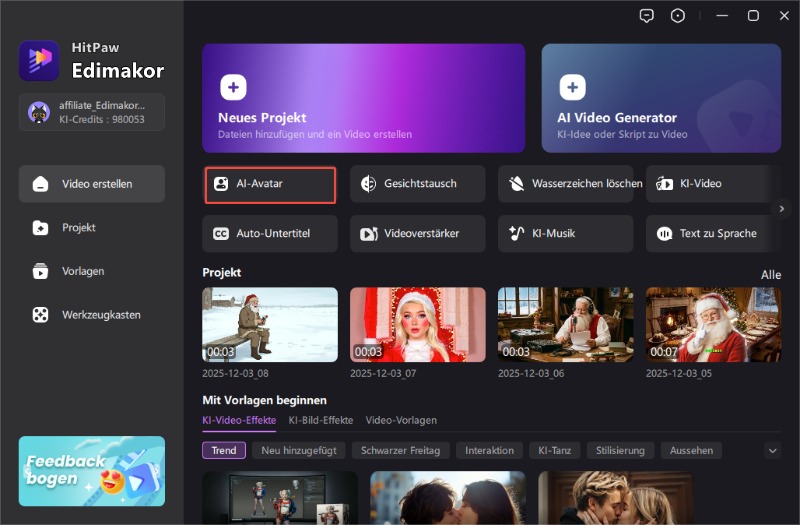800x525 pixels.
Task: Switch to the Video-Vorlagen tab
Action: point(401,421)
